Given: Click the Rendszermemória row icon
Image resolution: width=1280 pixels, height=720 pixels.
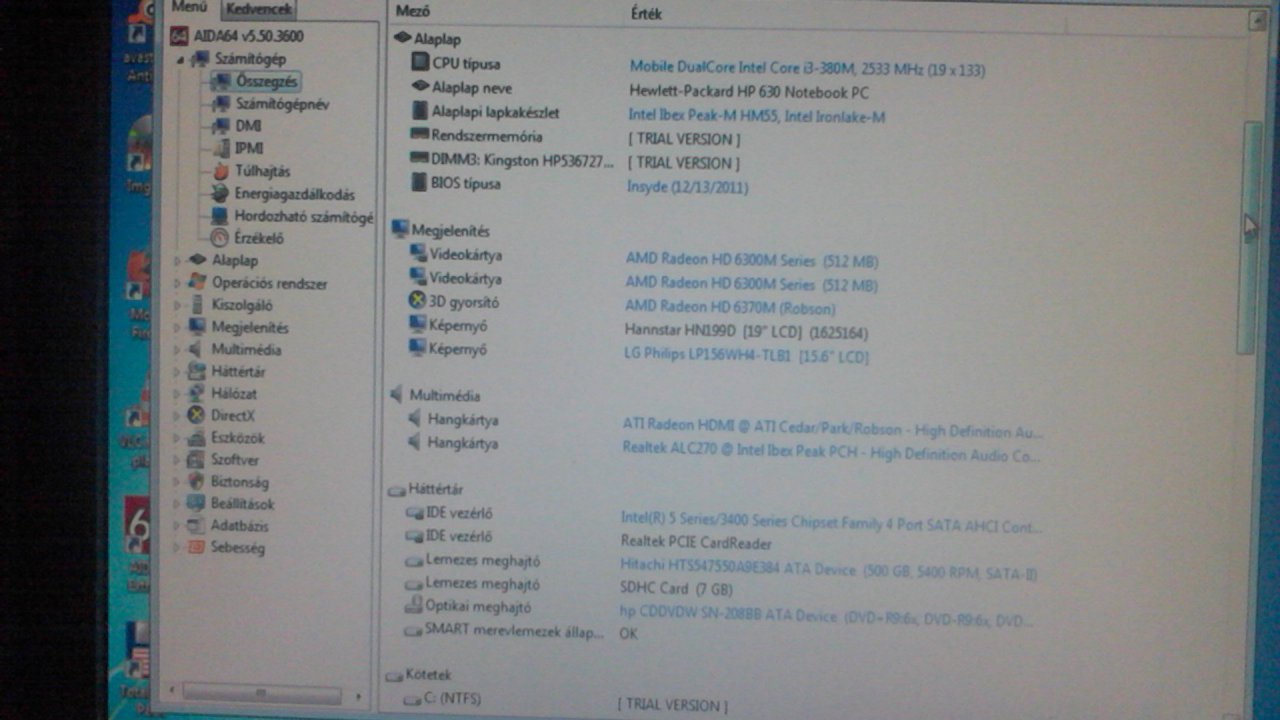Looking at the screenshot, I should click(x=419, y=135).
